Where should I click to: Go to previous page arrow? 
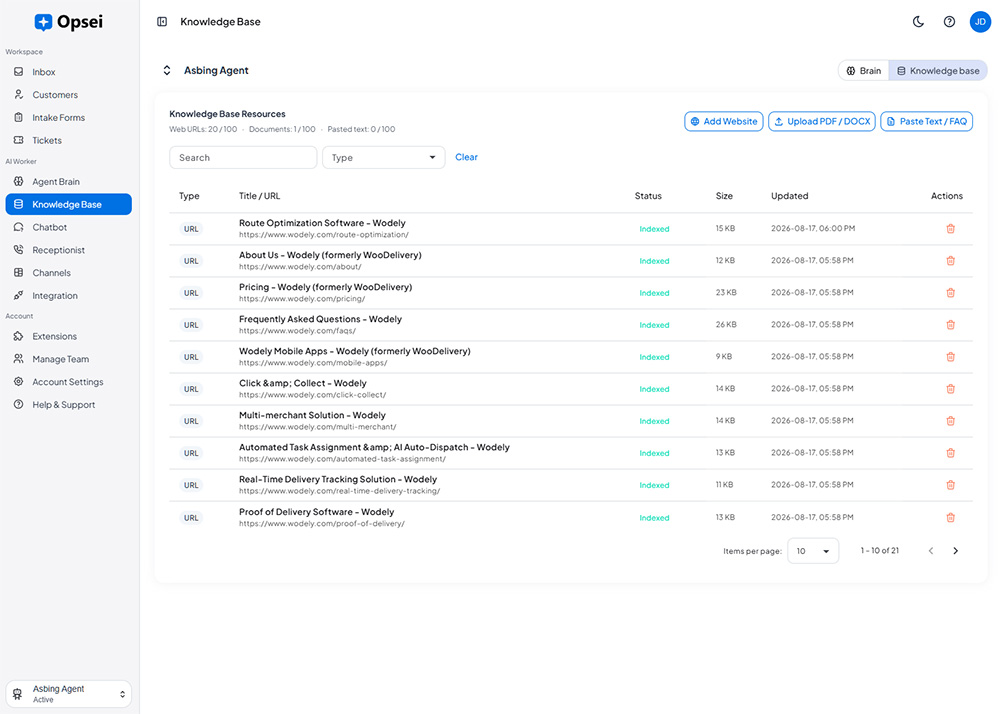[x=930, y=551]
